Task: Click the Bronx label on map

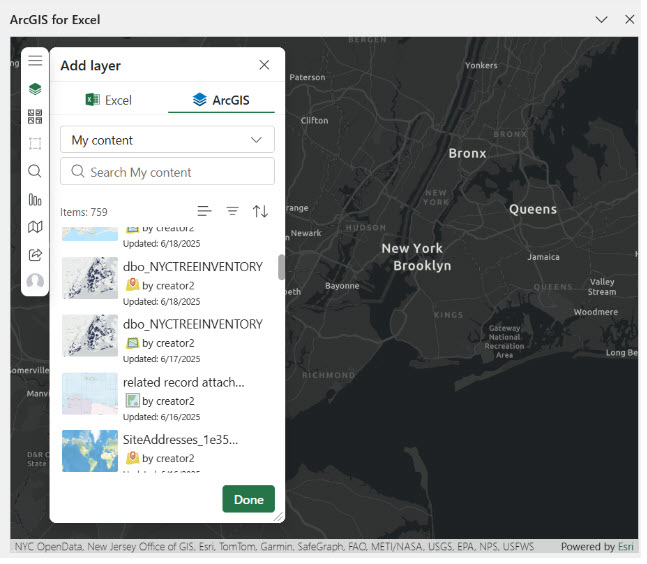Action: point(468,153)
